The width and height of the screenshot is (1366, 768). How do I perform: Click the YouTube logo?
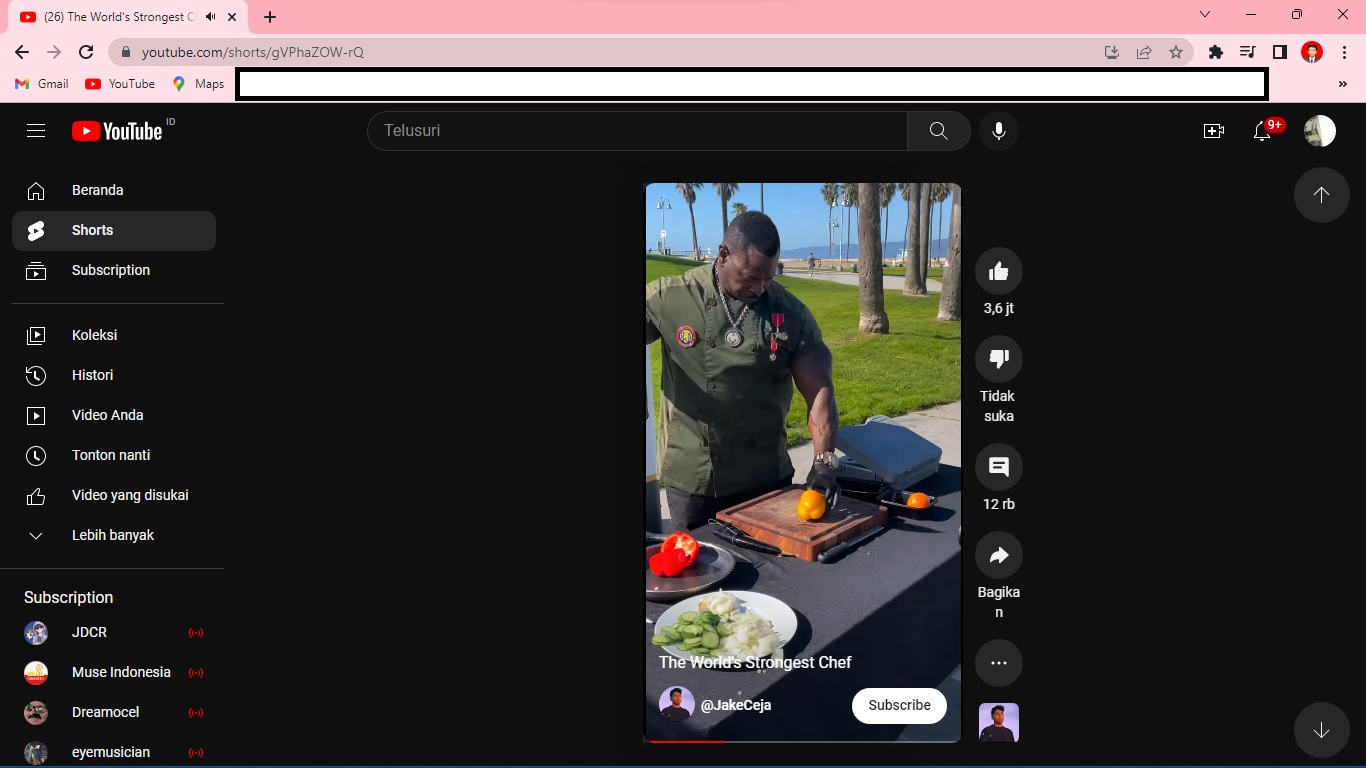click(x=113, y=130)
